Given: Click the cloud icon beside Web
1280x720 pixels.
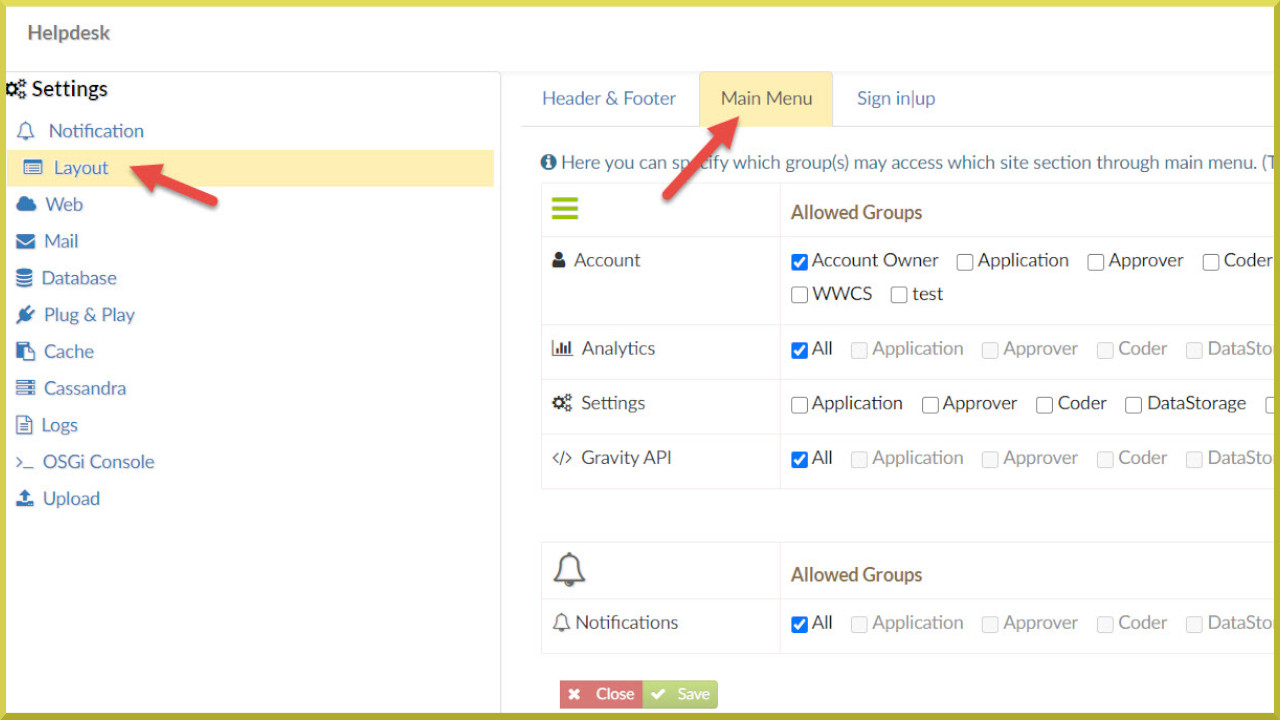Looking at the screenshot, I should (26, 204).
